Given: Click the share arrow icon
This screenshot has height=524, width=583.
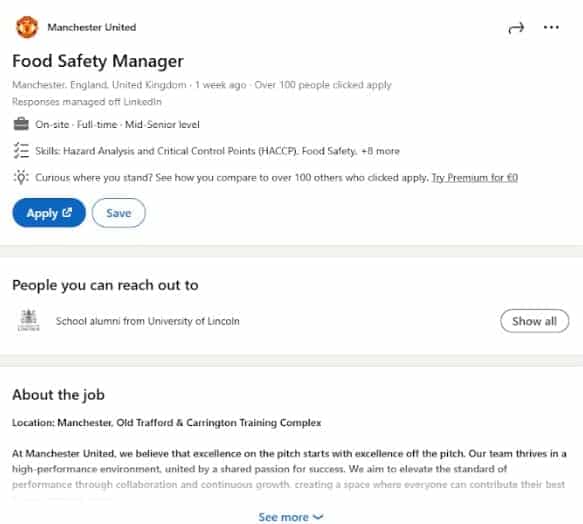Looking at the screenshot, I should [516, 28].
